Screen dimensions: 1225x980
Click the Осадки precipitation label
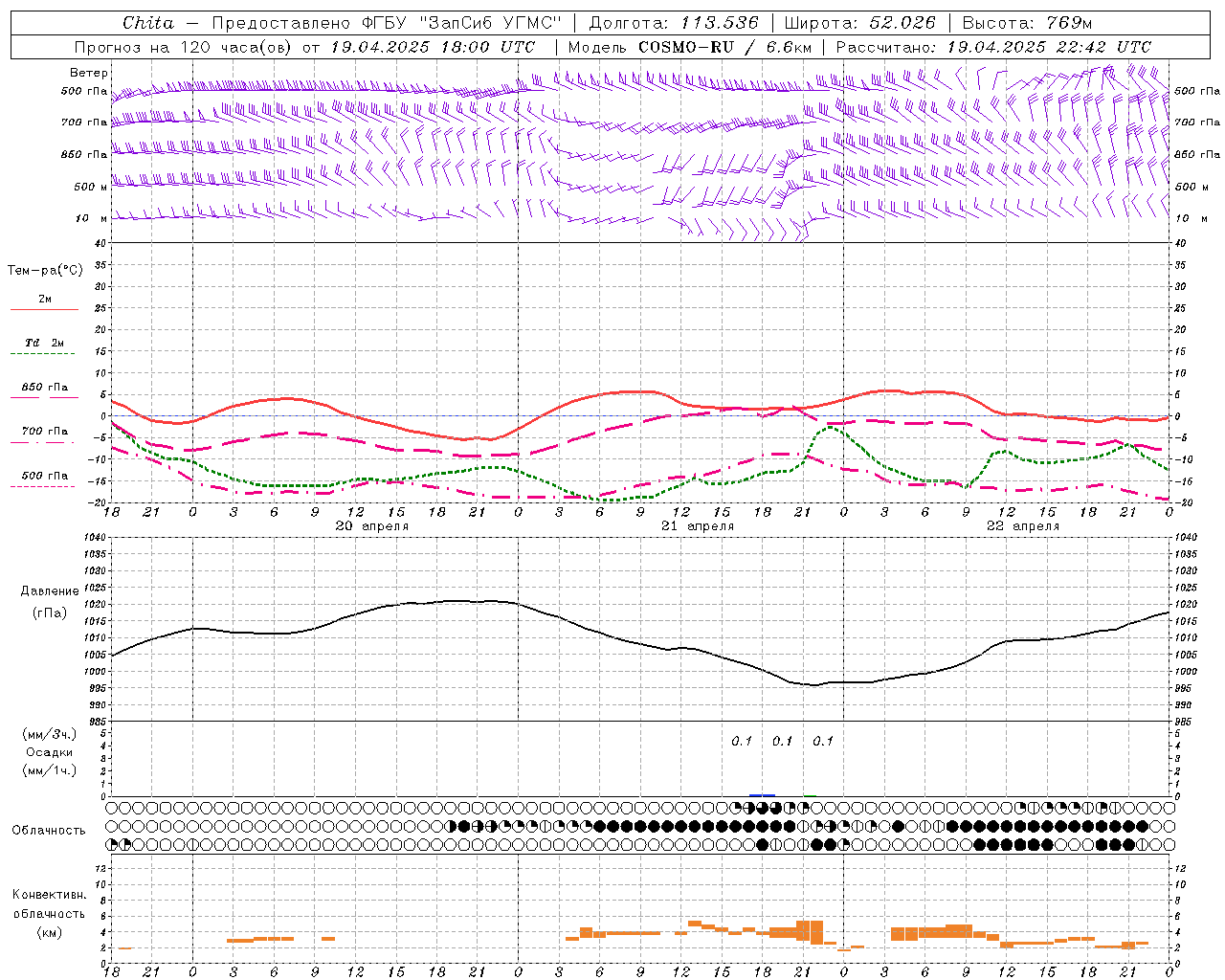tap(49, 752)
